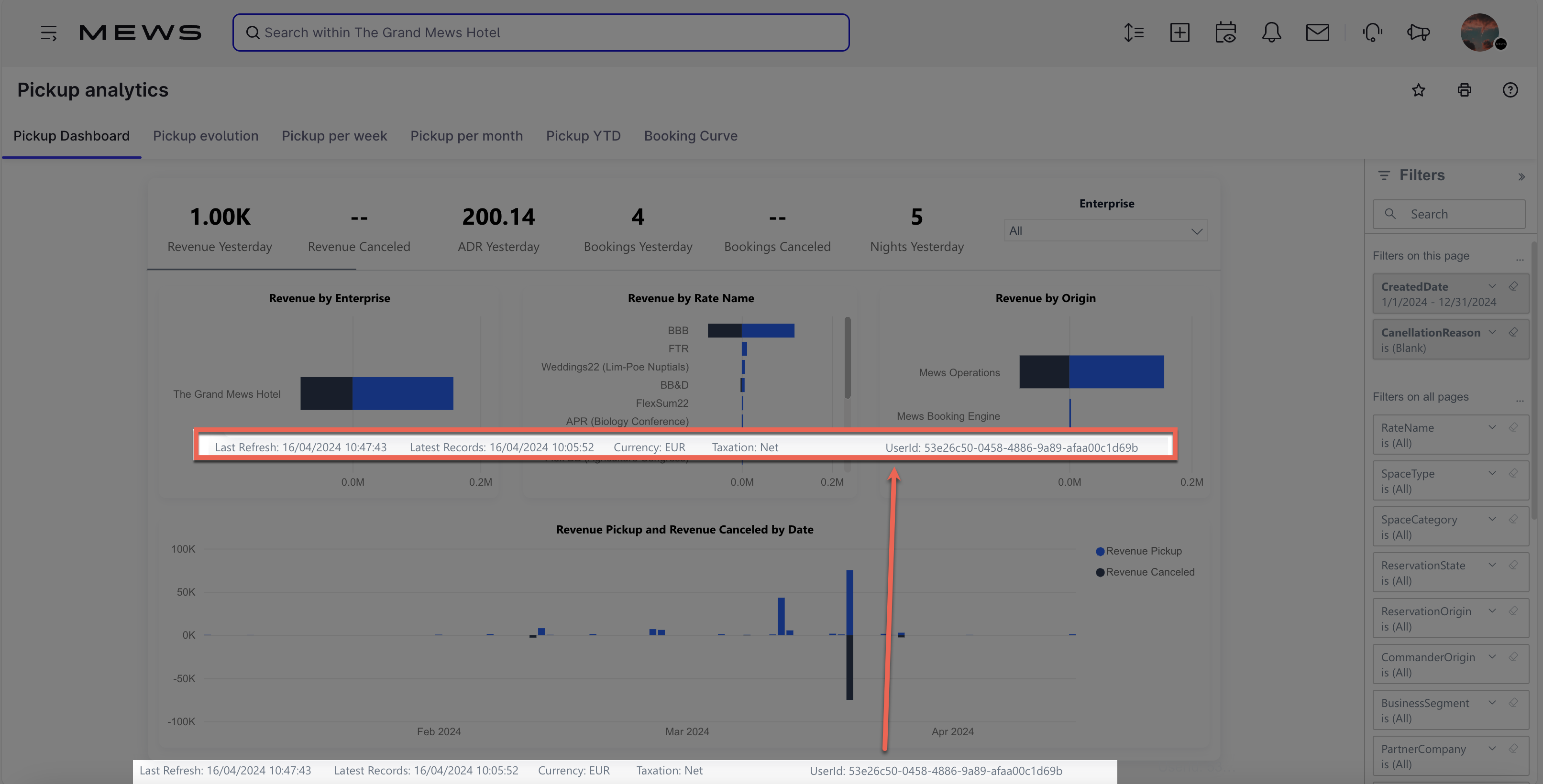Clear the CreatedDate filter with eraser
The width and height of the screenshot is (1543, 784).
coord(1513,286)
